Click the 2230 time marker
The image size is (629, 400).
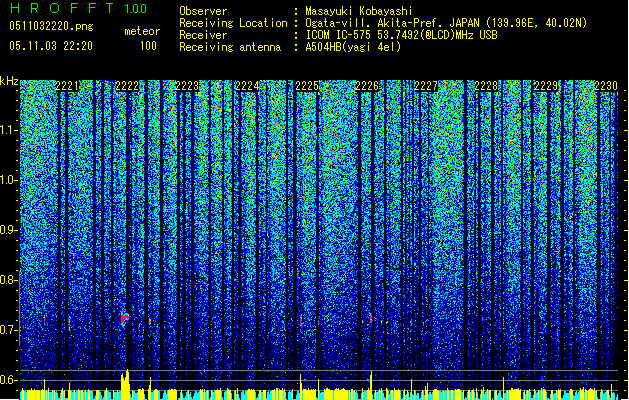click(606, 86)
